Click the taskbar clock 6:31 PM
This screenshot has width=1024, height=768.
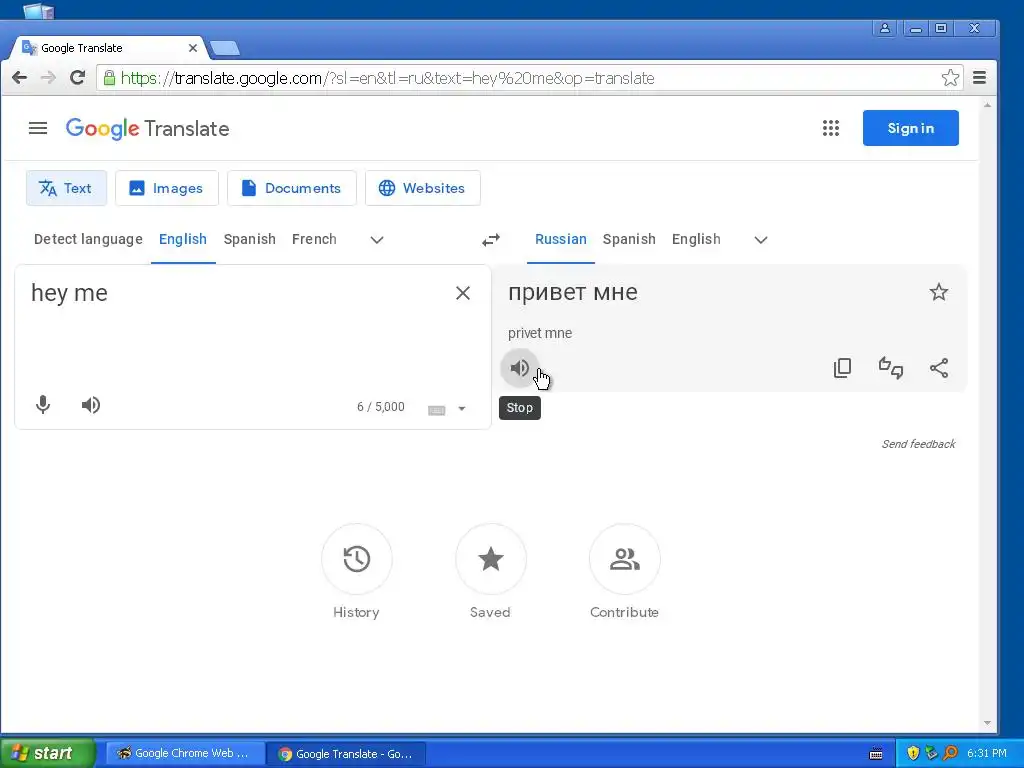[x=987, y=753]
